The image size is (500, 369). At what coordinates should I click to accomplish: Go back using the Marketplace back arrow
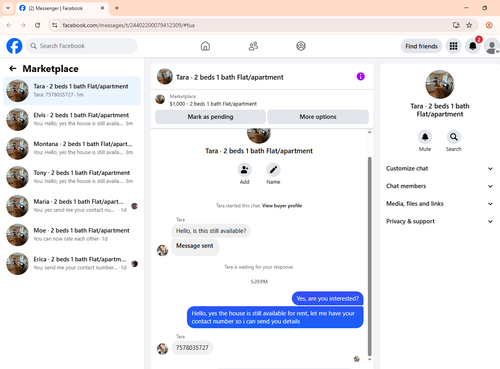click(x=13, y=69)
